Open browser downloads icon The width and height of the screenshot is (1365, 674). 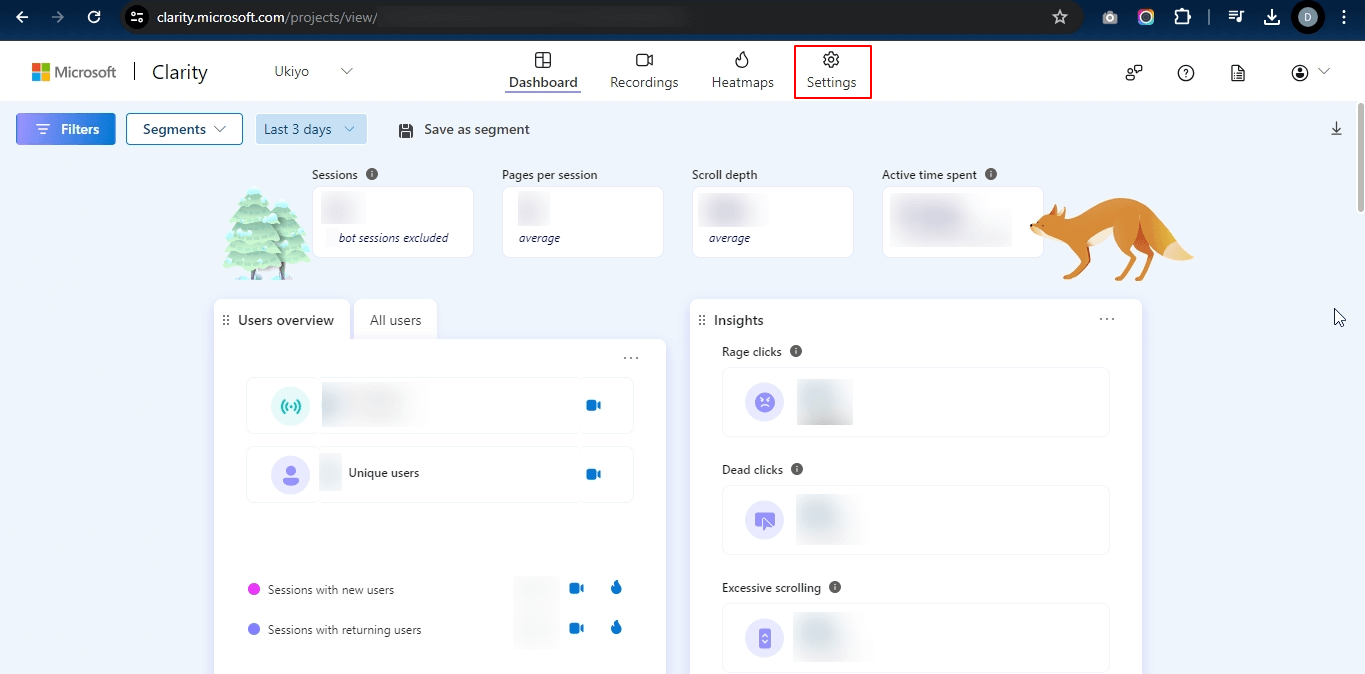[x=1272, y=17]
